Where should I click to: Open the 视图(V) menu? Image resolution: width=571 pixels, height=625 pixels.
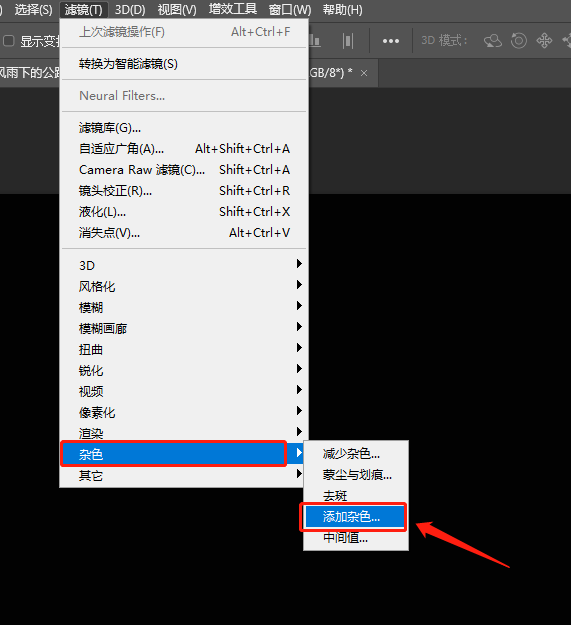tap(177, 10)
